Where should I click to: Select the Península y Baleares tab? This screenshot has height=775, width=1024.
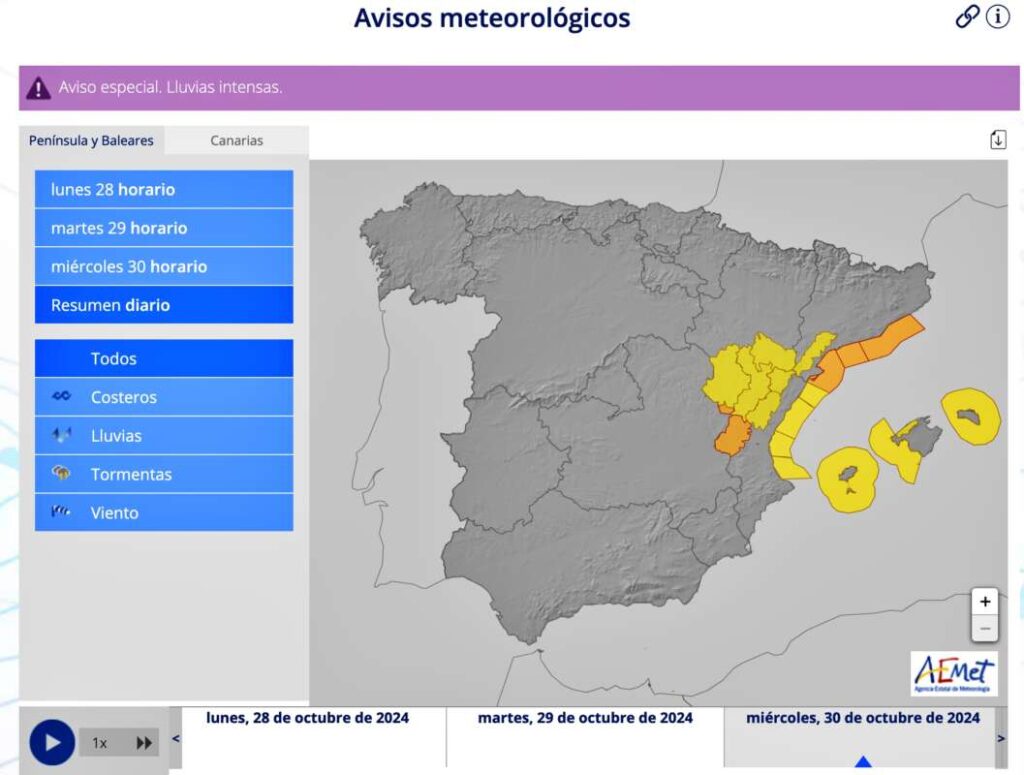pyautogui.click(x=91, y=140)
